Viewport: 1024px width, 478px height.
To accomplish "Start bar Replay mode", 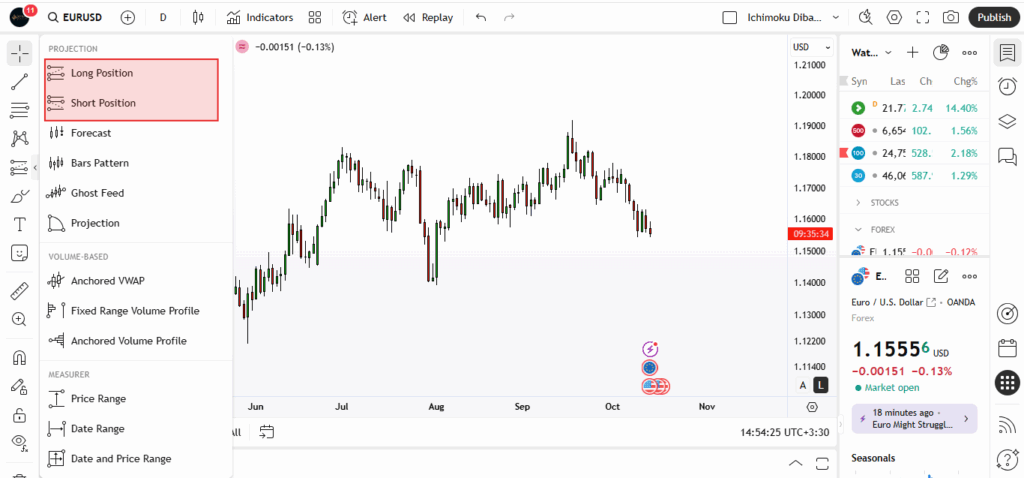I will (x=427, y=17).
